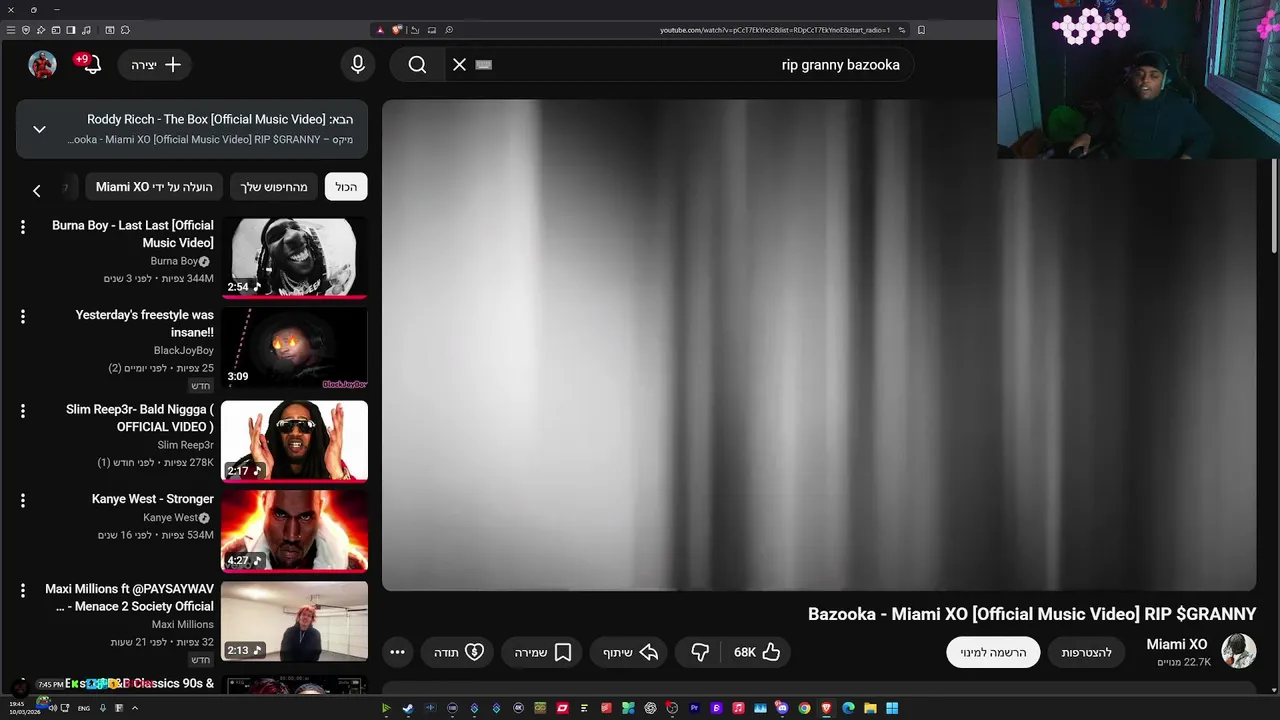Image resolution: width=1280 pixels, height=720 pixels.
Task: Click the Windows Start button
Action: click(x=892, y=708)
